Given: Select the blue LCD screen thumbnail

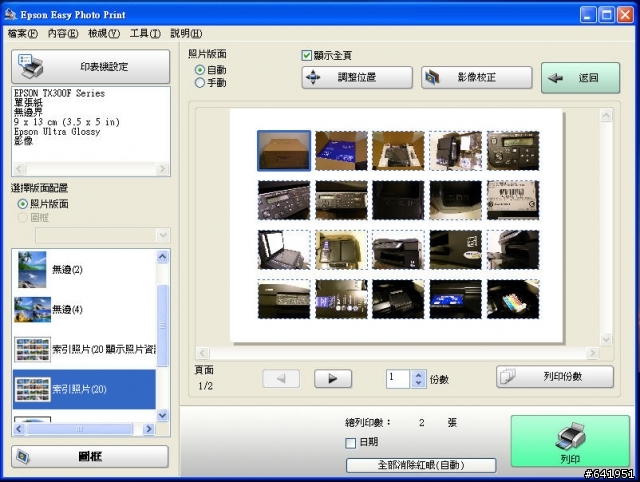Looking at the screenshot, I should [456, 299].
